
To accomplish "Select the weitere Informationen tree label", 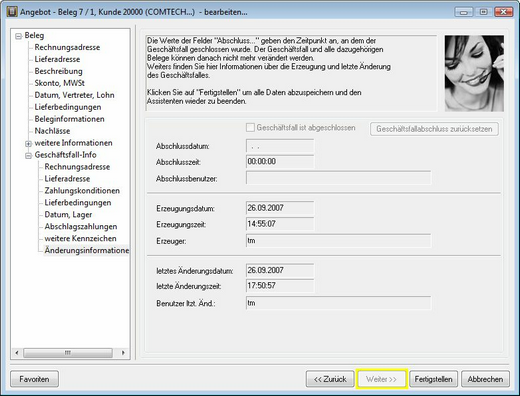I will (73, 143).
